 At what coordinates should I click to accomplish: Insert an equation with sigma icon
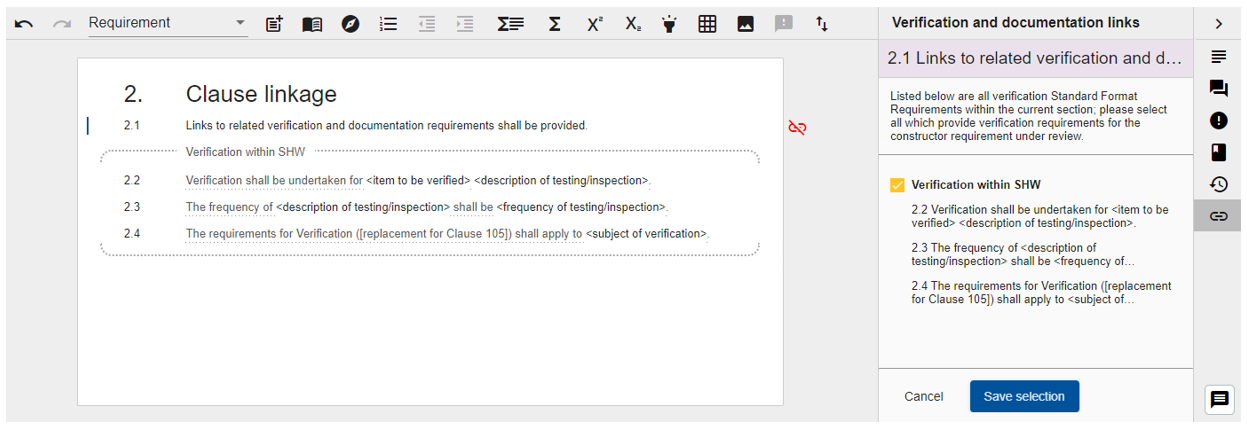[554, 24]
